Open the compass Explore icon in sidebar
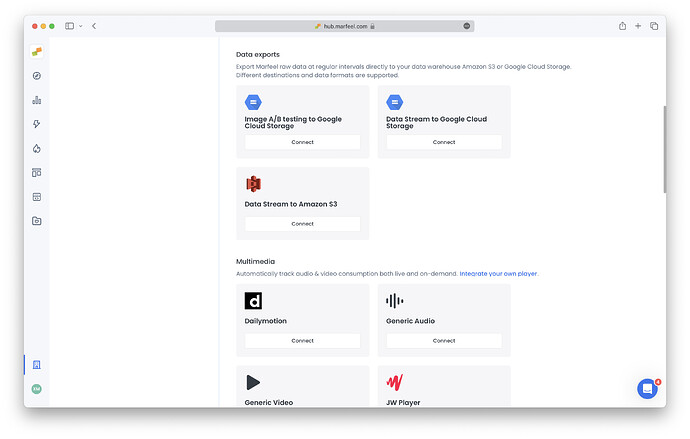 coord(37,76)
